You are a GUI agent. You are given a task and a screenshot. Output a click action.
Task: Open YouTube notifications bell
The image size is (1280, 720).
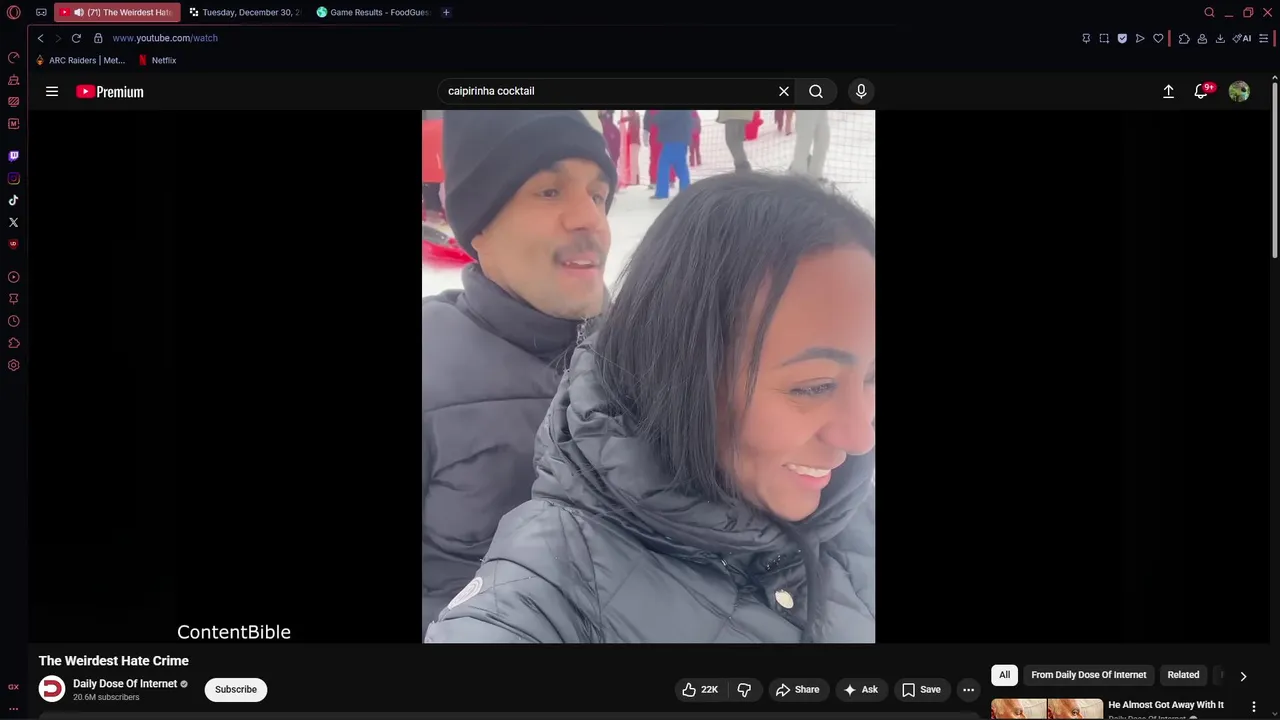click(x=1202, y=91)
